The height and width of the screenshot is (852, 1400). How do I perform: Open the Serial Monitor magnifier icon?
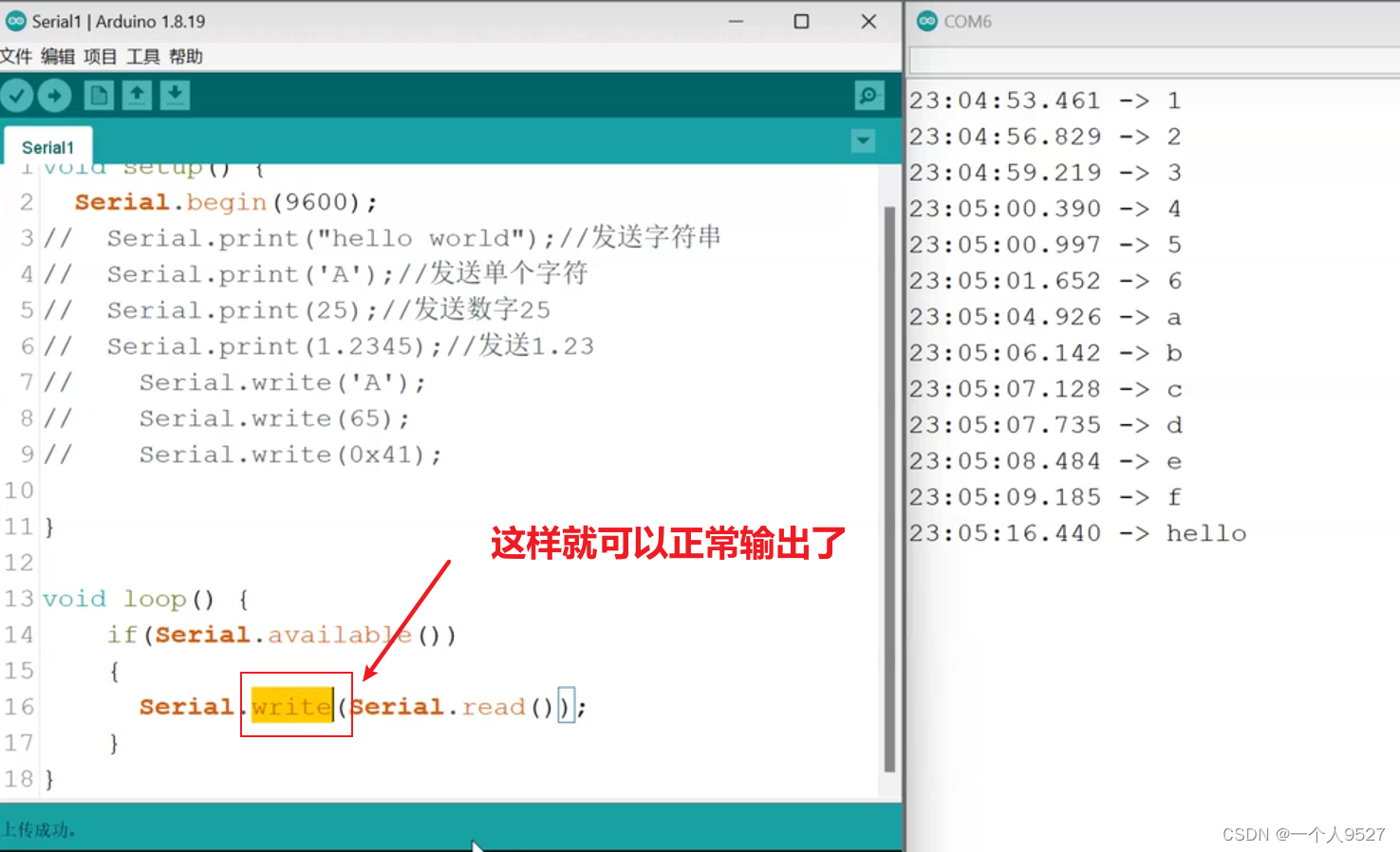point(867,95)
